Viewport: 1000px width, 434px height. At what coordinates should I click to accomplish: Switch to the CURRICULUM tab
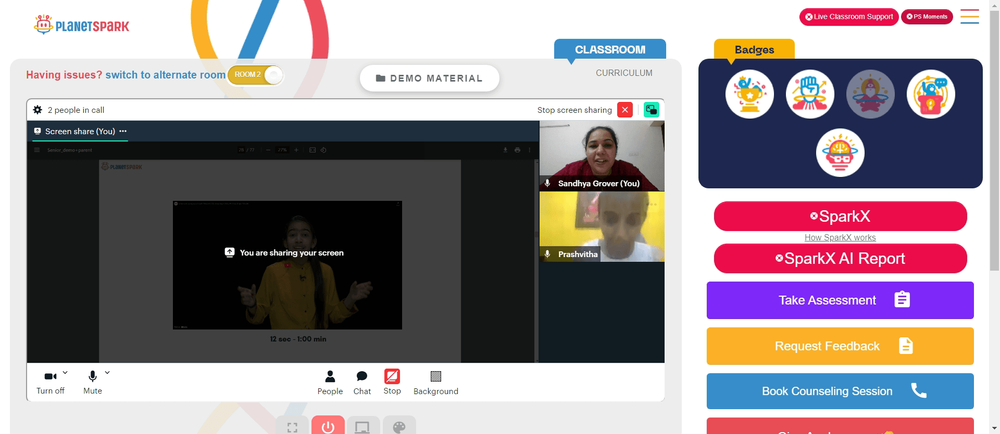click(x=624, y=73)
